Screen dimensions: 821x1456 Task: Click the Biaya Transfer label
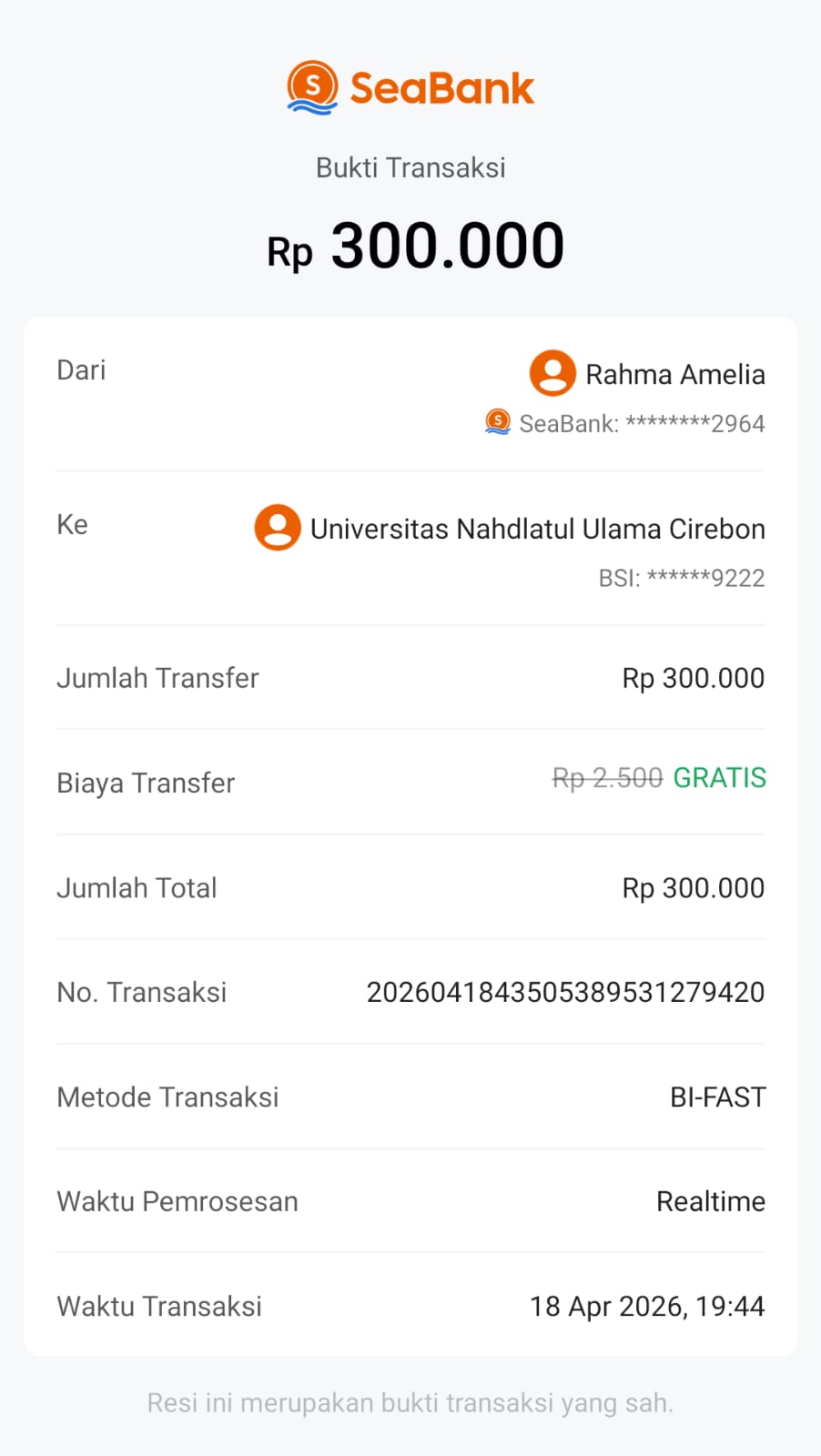146,783
